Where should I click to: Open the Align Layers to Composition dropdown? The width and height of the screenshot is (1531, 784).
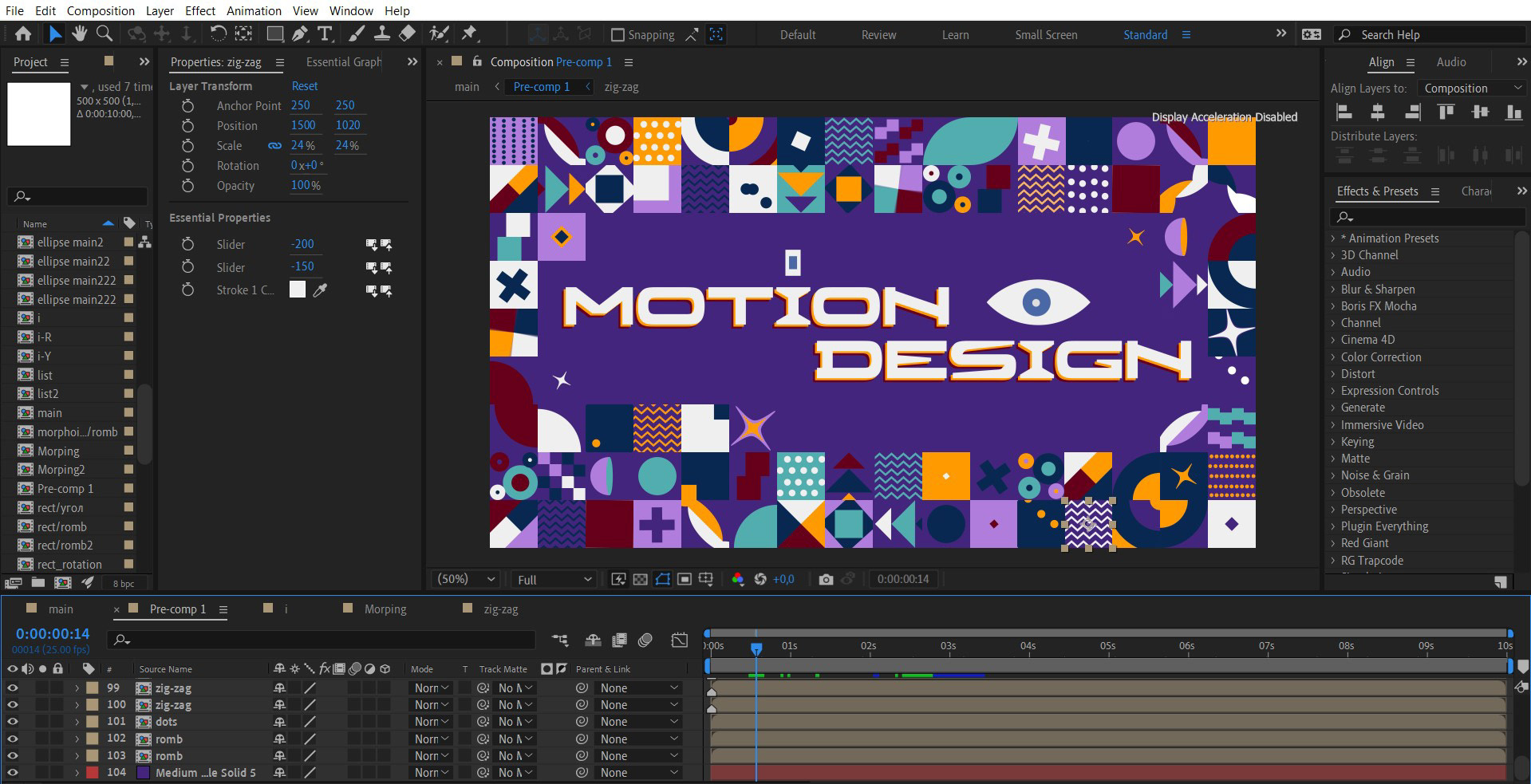point(1472,89)
